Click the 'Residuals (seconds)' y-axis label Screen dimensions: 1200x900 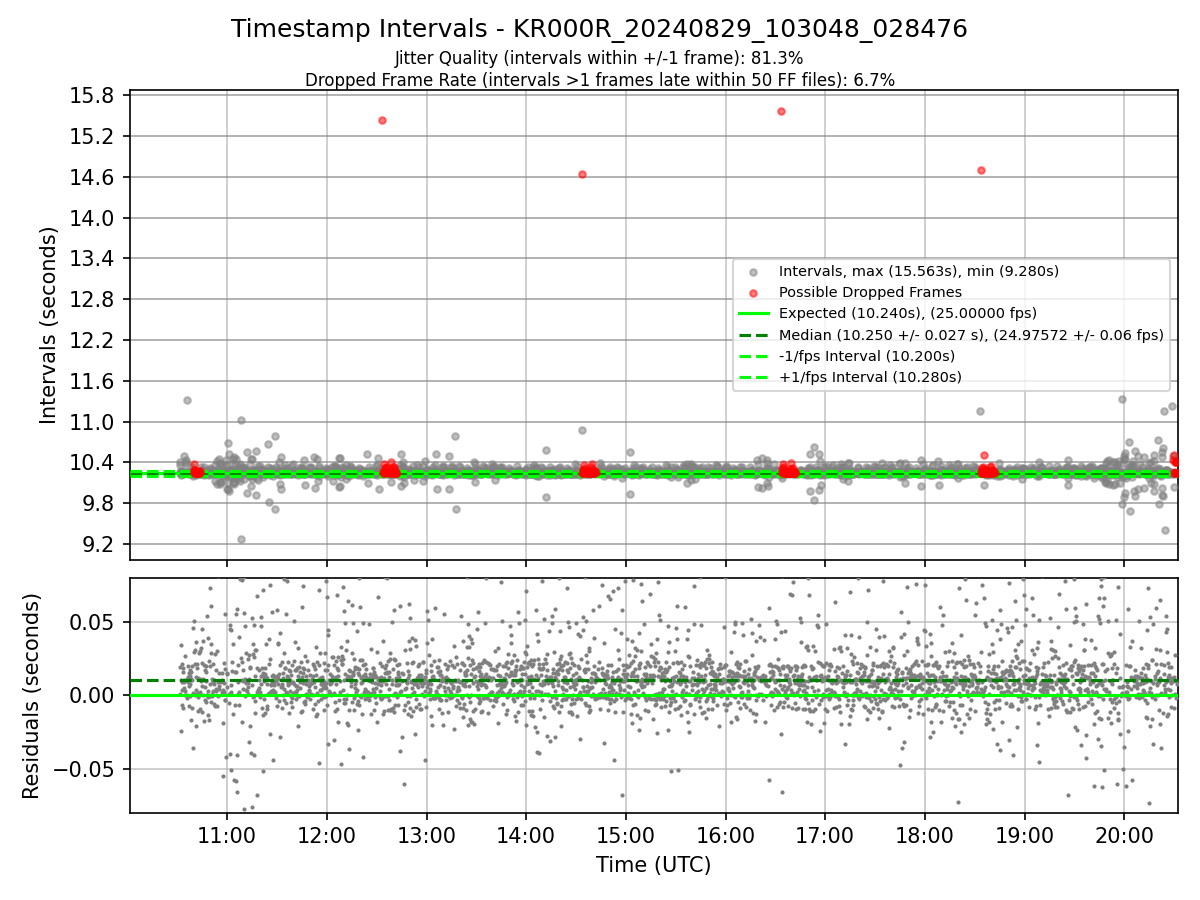tap(31, 696)
